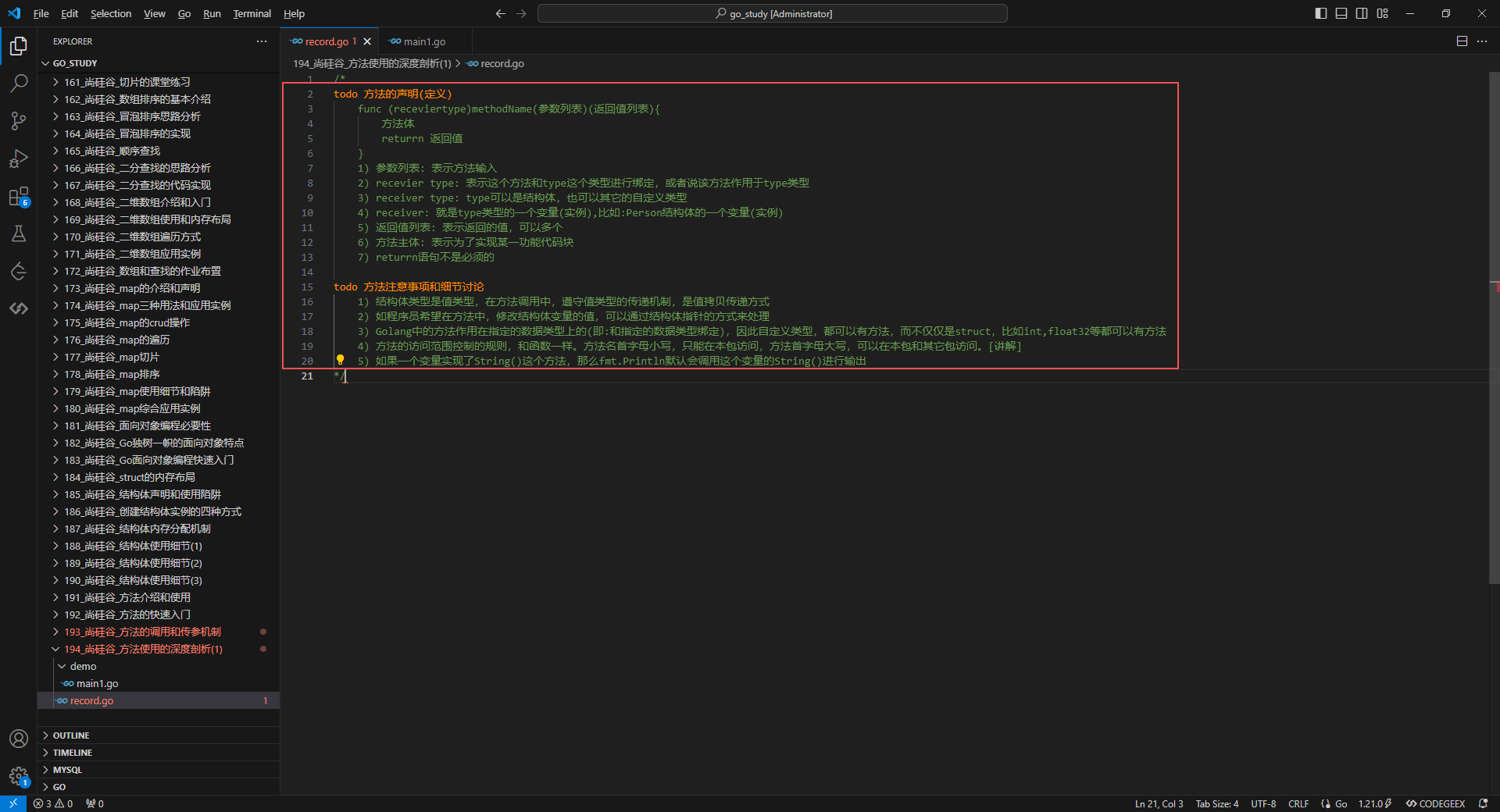Select the record.go editor tab
The width and height of the screenshot is (1500, 812).
click(330, 41)
